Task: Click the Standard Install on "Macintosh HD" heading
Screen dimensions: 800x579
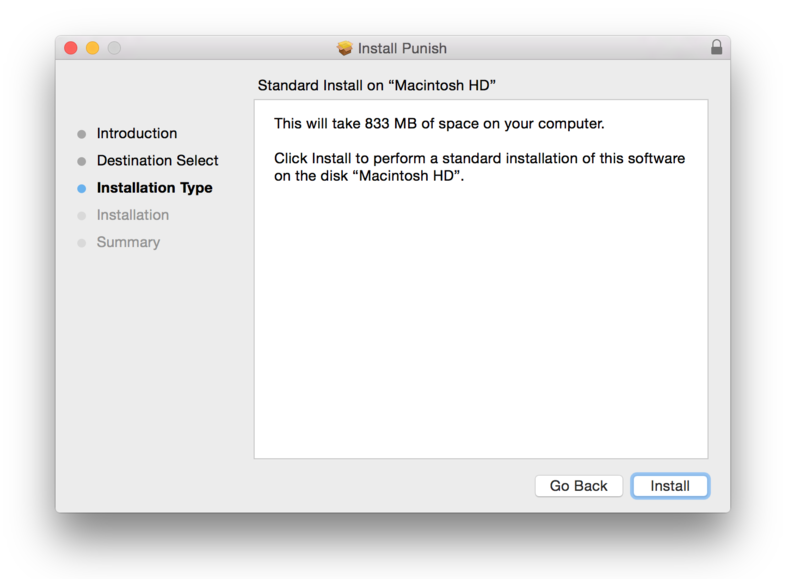Action: coord(377,85)
